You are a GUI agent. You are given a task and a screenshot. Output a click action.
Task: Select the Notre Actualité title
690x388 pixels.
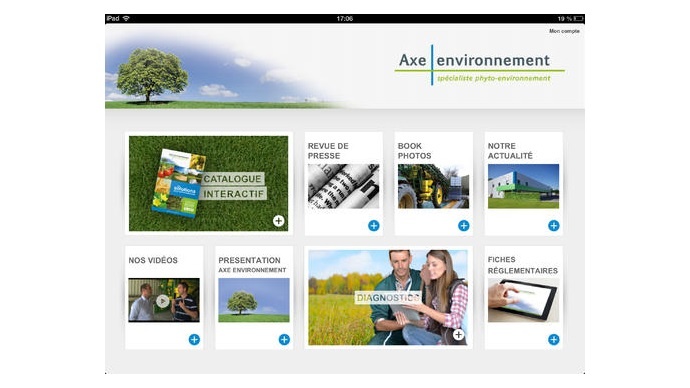pyautogui.click(x=510, y=151)
